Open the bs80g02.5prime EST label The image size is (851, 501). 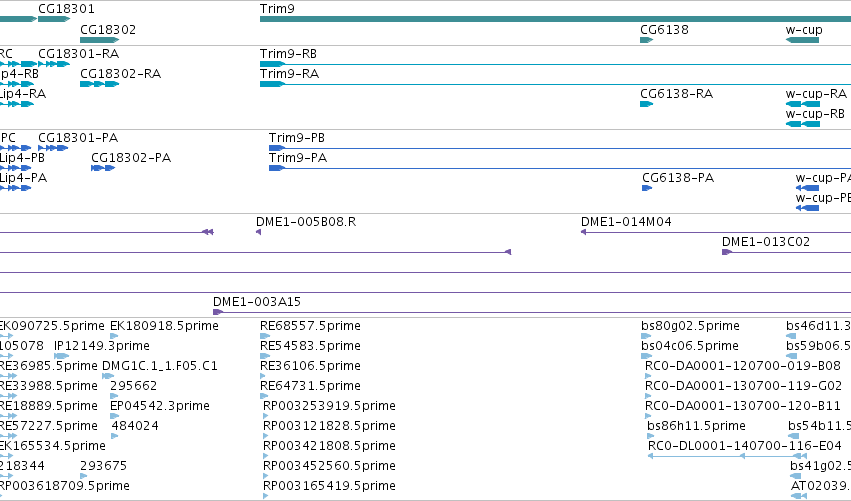pyautogui.click(x=690, y=326)
